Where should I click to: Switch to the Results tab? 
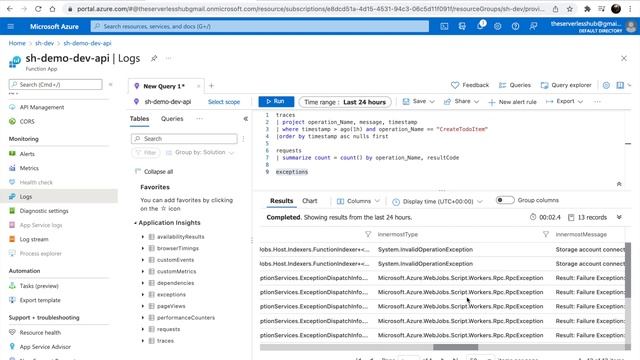tap(282, 201)
